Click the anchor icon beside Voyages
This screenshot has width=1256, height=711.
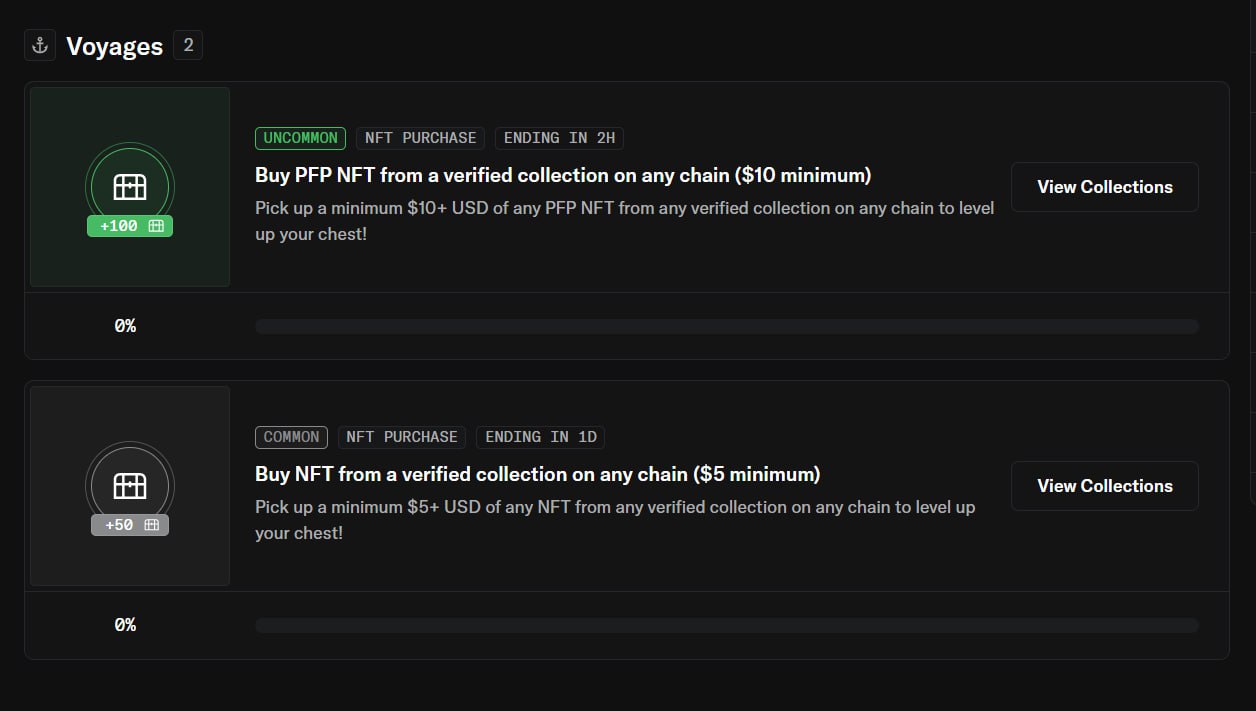pos(40,45)
